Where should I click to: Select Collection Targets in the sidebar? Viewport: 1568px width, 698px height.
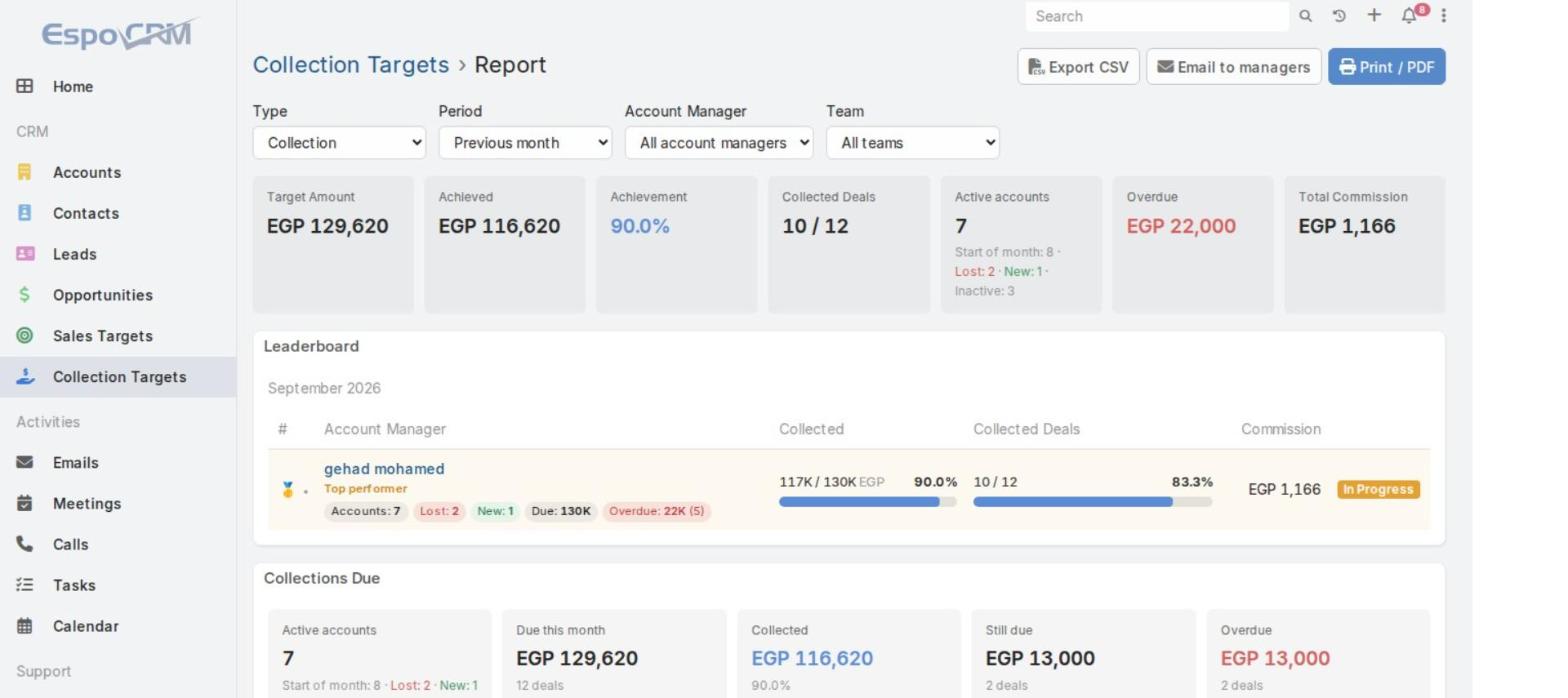coord(118,377)
